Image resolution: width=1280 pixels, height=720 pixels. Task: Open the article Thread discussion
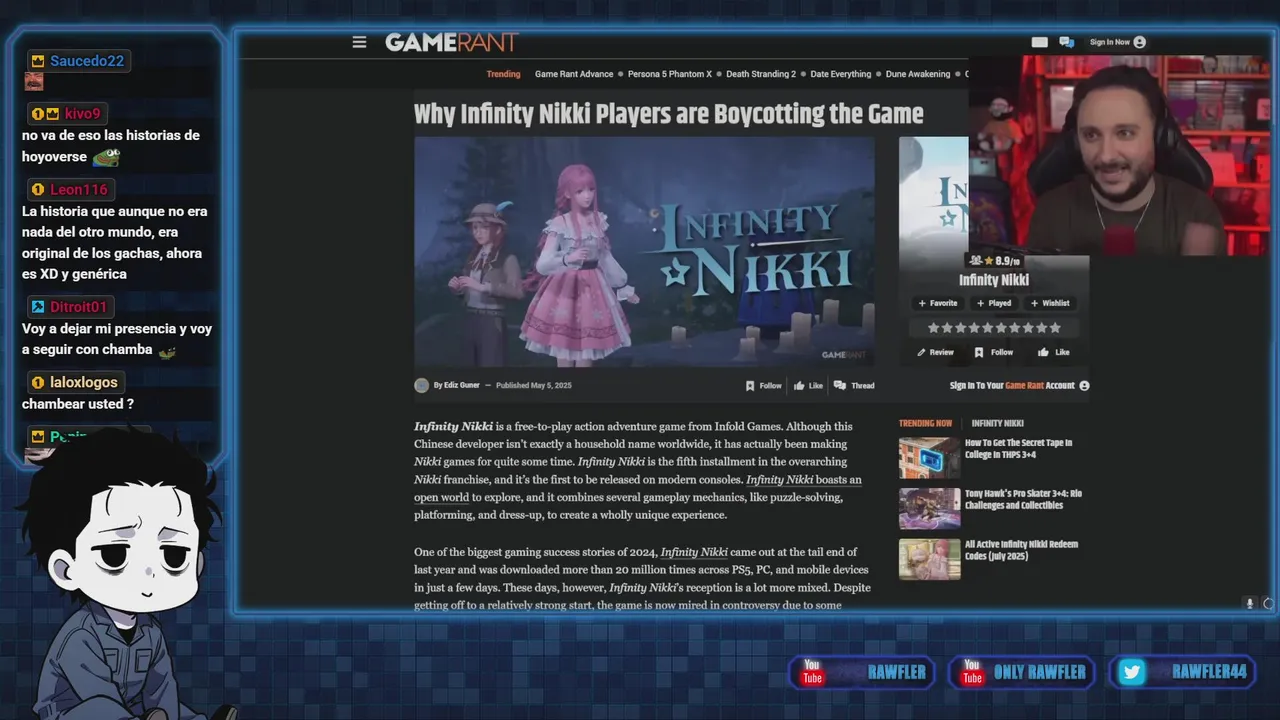pyautogui.click(x=854, y=385)
